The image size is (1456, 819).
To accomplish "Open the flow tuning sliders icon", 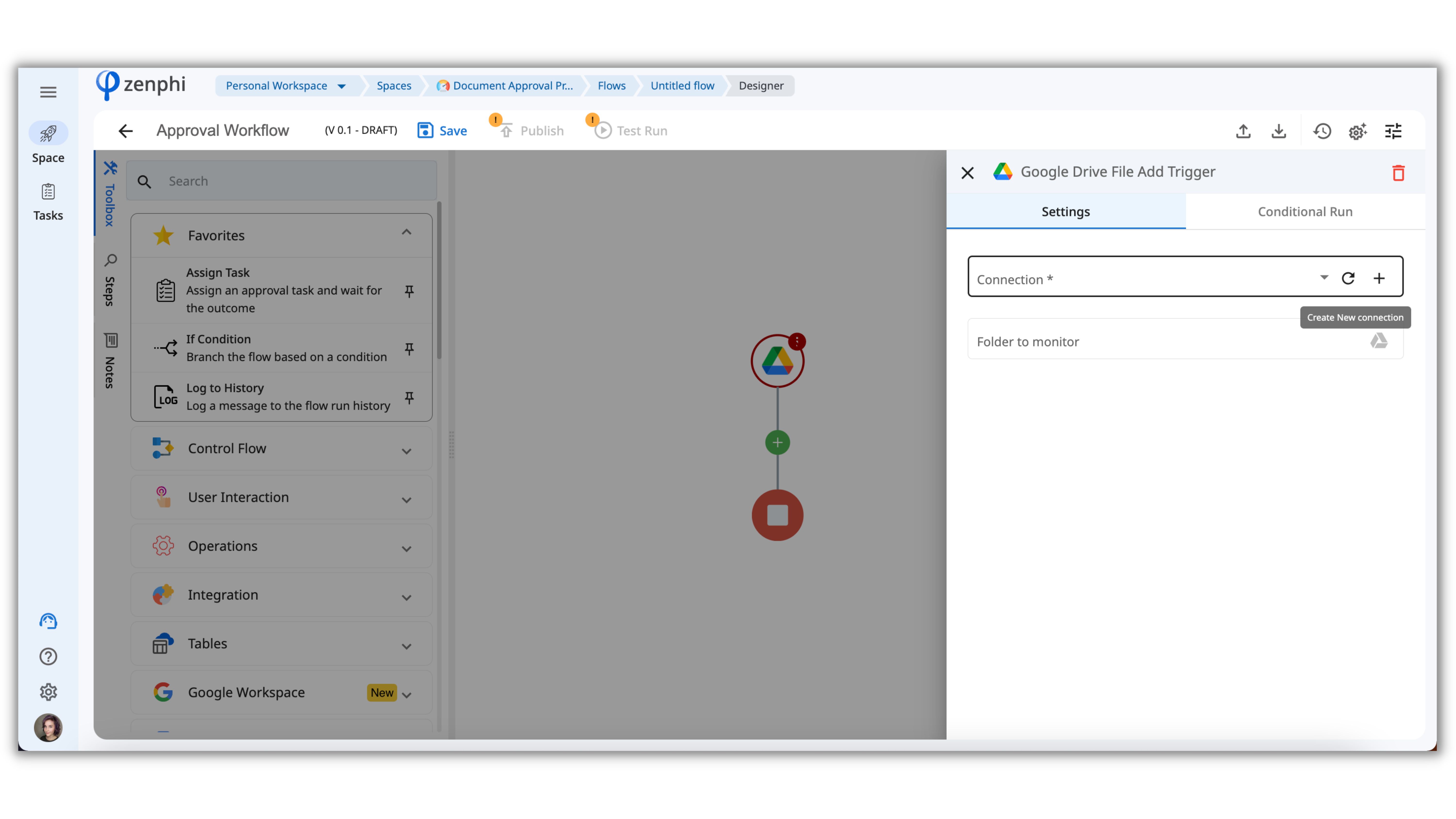I will tap(1393, 131).
